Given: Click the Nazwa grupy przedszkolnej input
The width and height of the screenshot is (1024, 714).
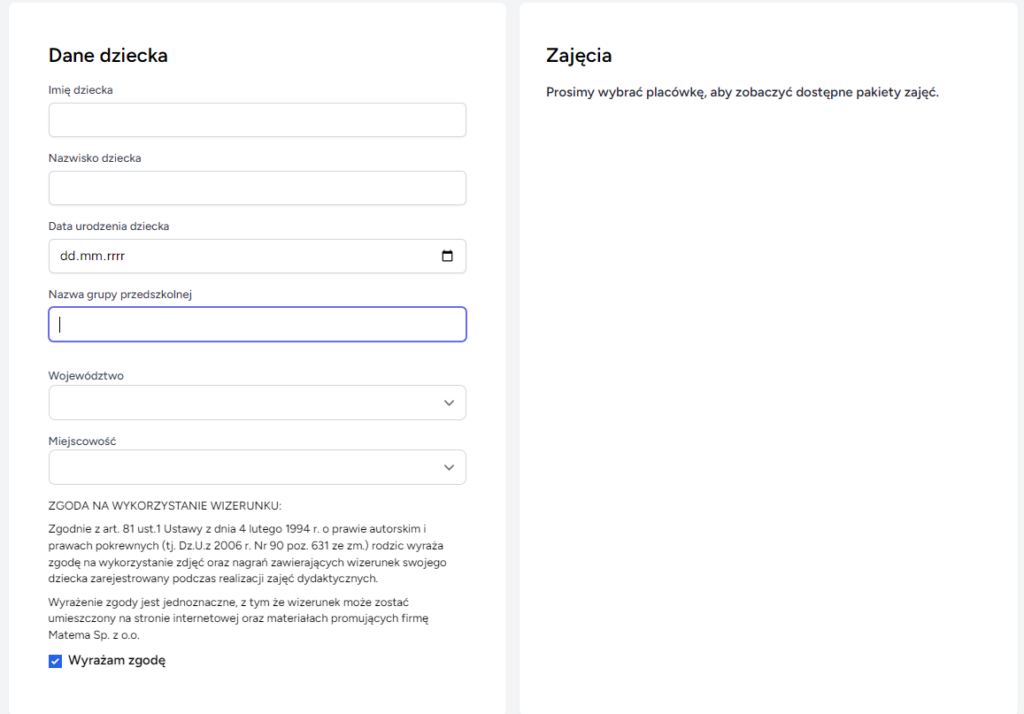Looking at the screenshot, I should [x=256, y=324].
